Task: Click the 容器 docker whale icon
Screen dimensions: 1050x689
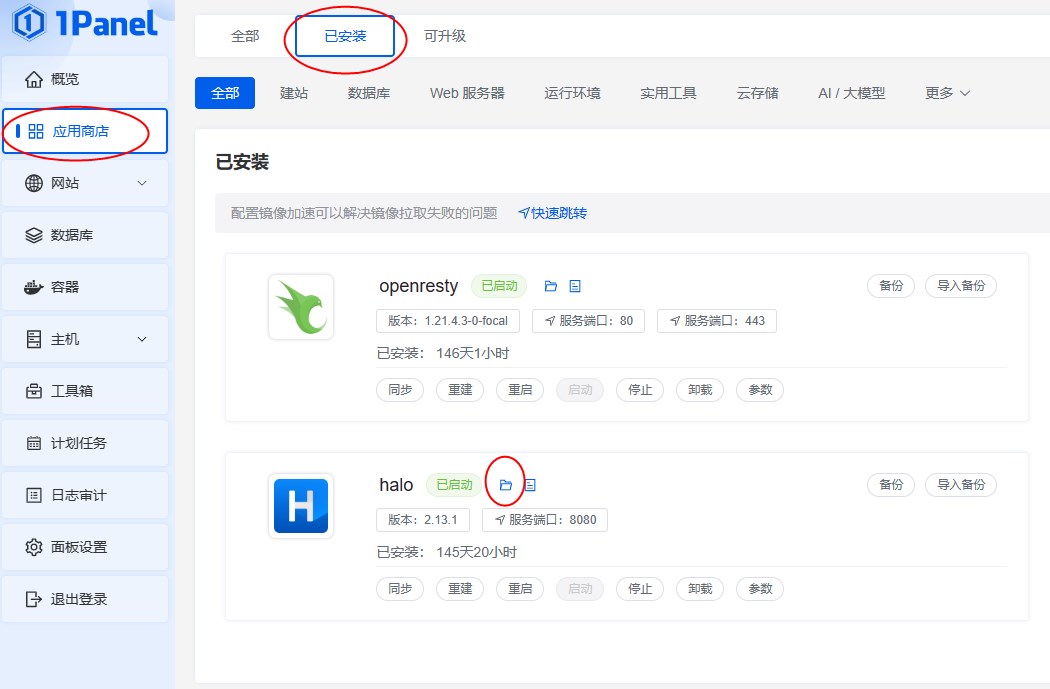Action: (33, 287)
